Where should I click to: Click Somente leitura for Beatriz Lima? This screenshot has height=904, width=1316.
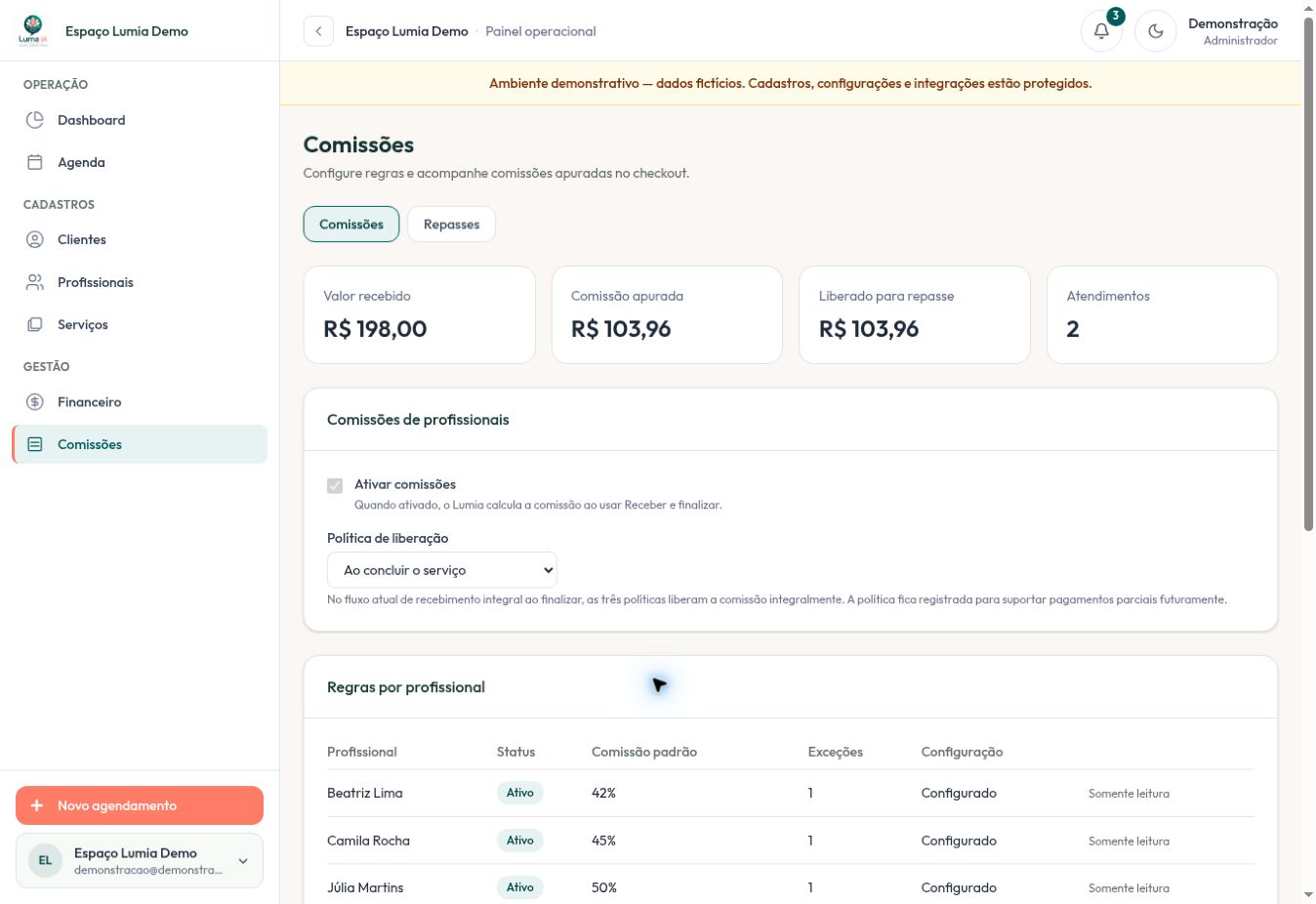1129,794
